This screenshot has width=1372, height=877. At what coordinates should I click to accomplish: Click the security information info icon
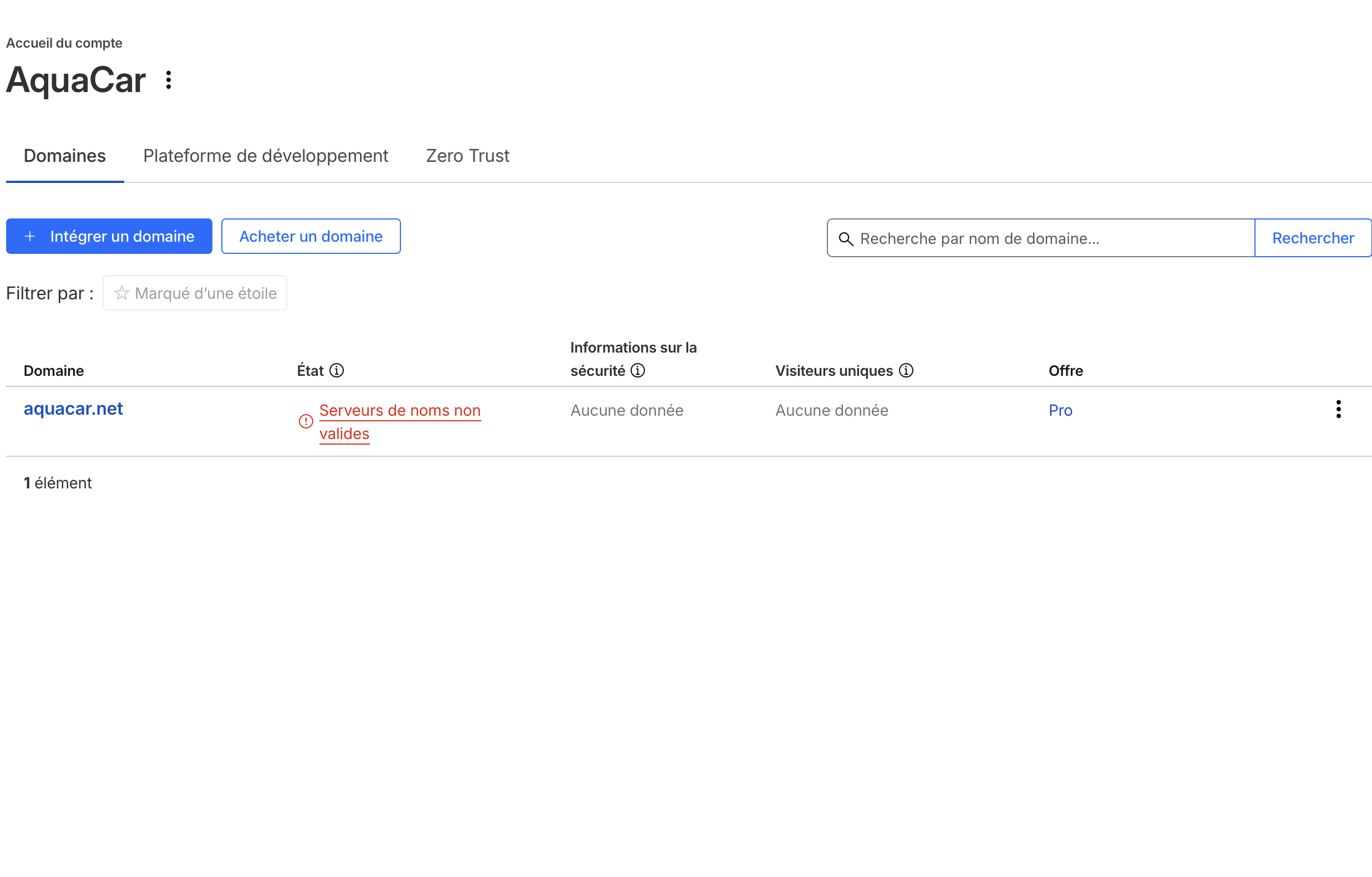click(x=638, y=371)
